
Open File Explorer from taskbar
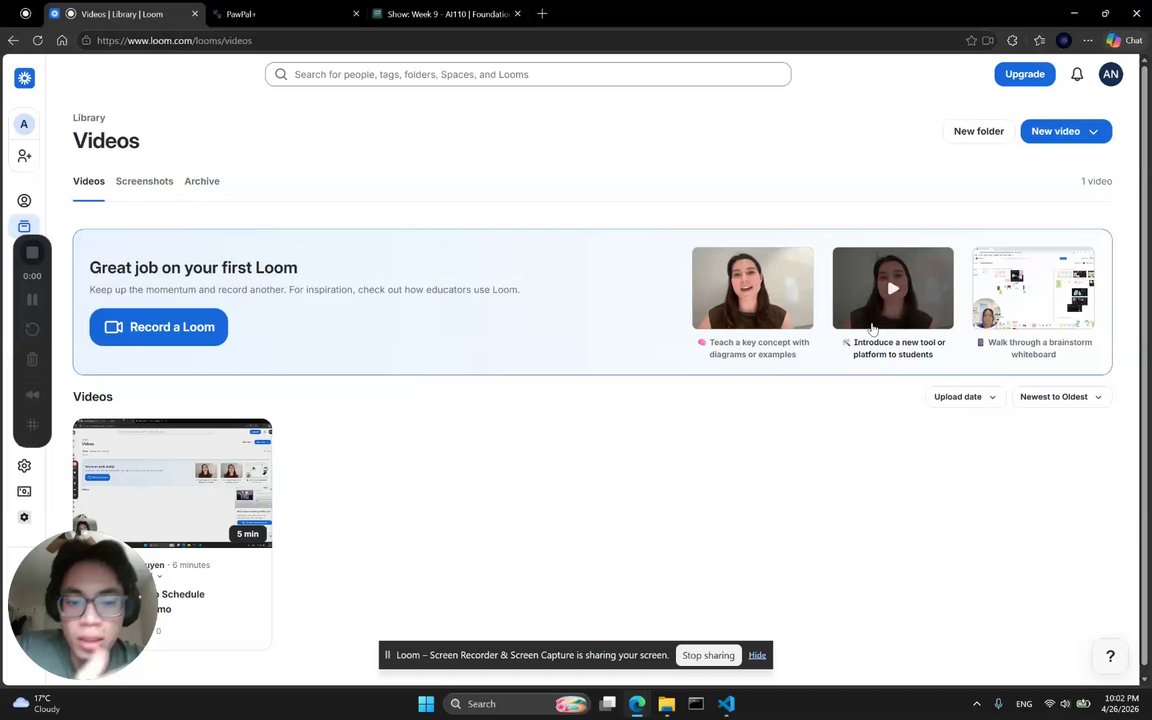(666, 704)
